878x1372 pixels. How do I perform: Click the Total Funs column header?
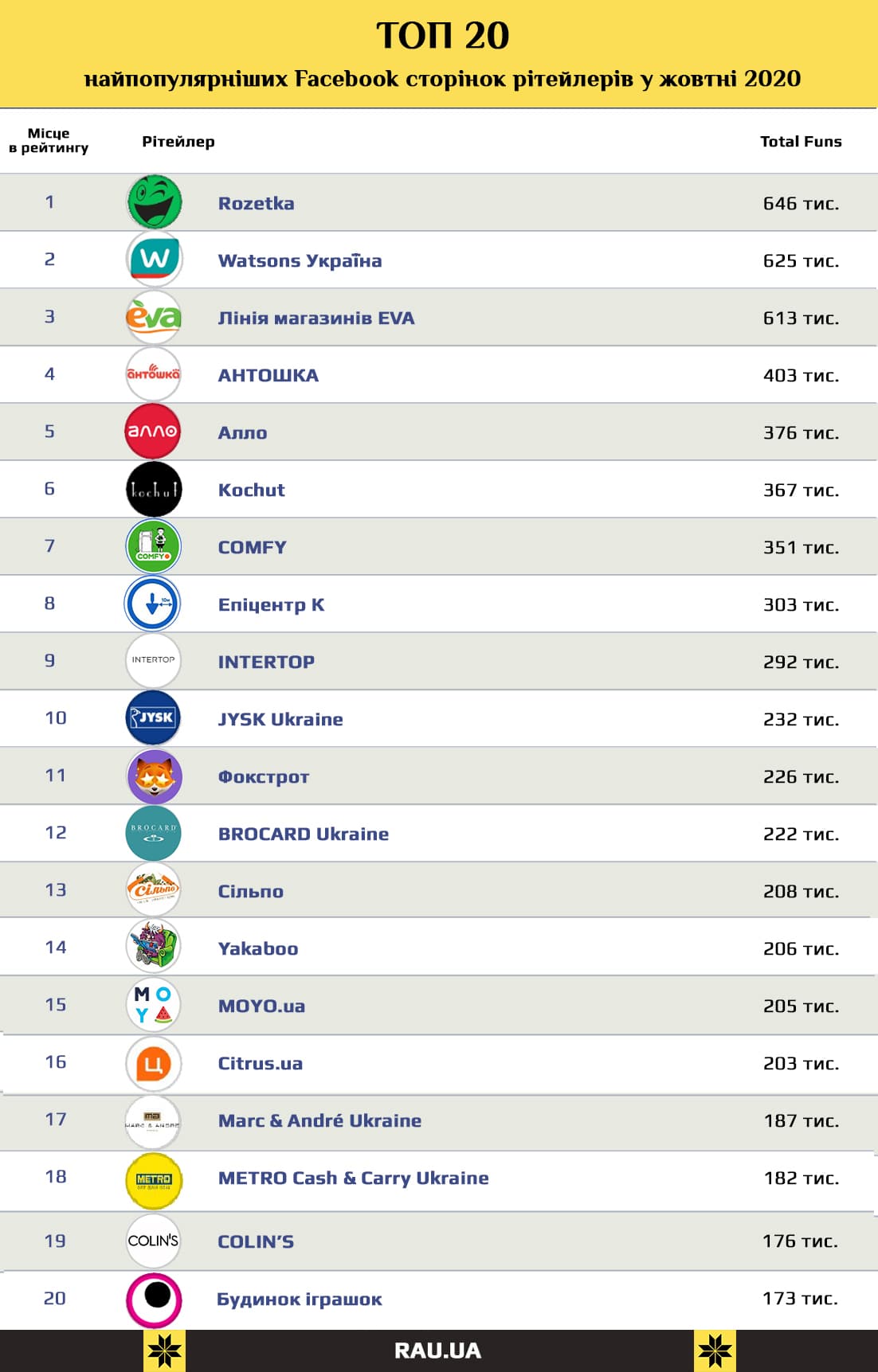(x=800, y=142)
